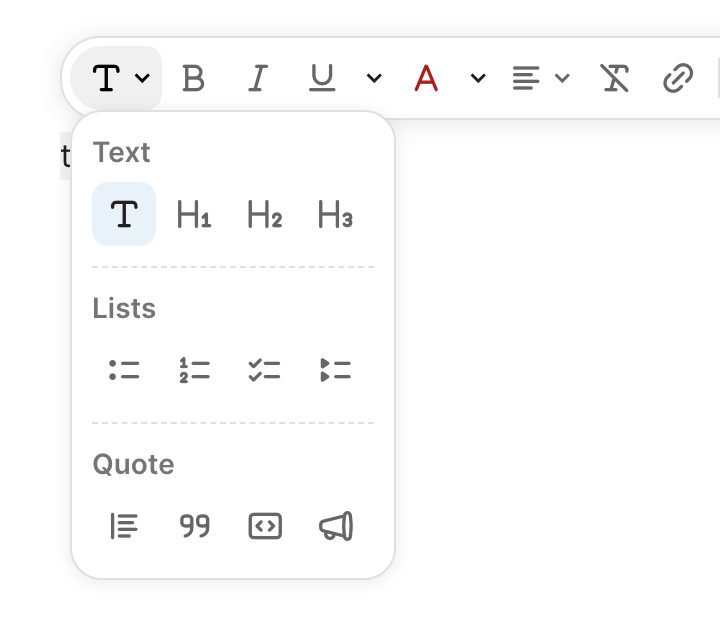Viewport: 720px width, 642px height.
Task: Insert a callout with megaphone icon
Action: click(x=335, y=526)
